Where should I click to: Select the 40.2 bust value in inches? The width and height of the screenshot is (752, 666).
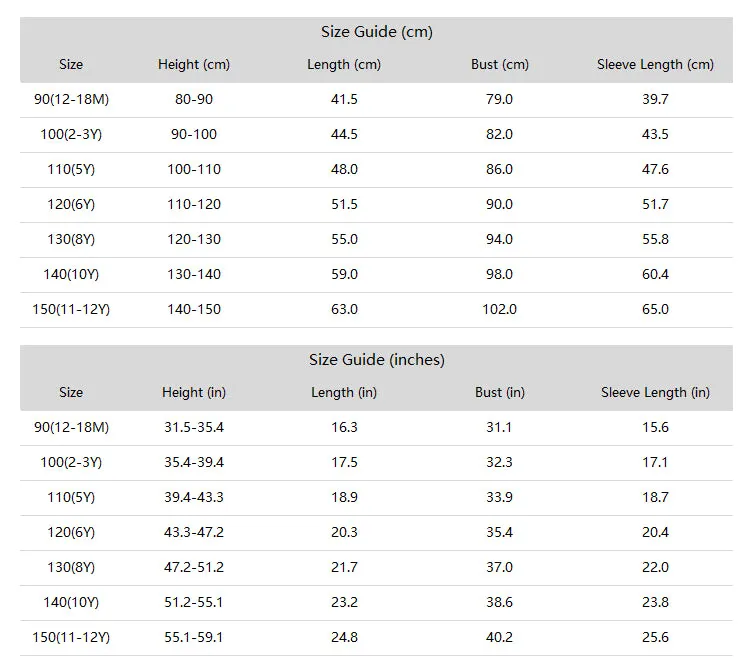pyautogui.click(x=499, y=637)
